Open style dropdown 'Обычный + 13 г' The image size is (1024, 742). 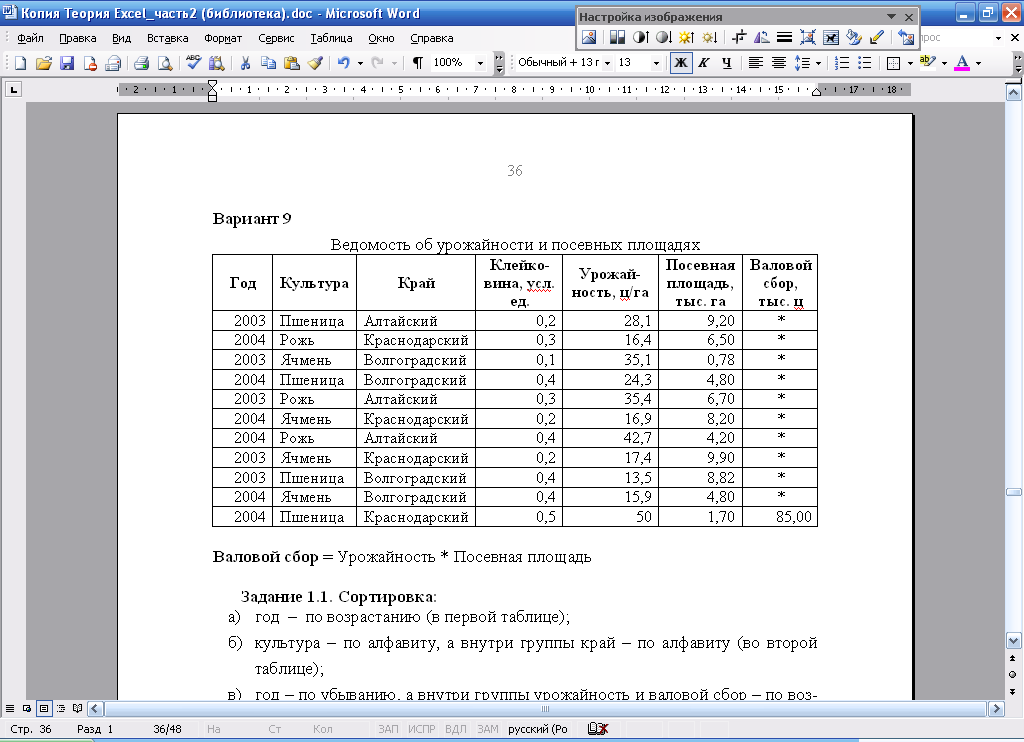point(607,63)
